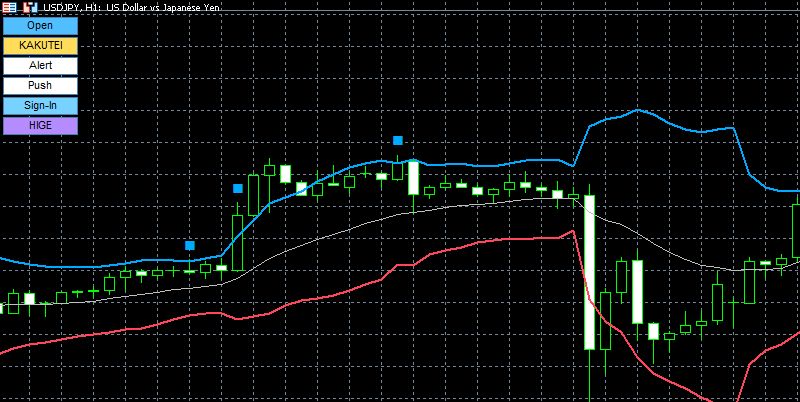
Task: Click the table-grid icon in the chart title
Action: (x=10, y=7)
